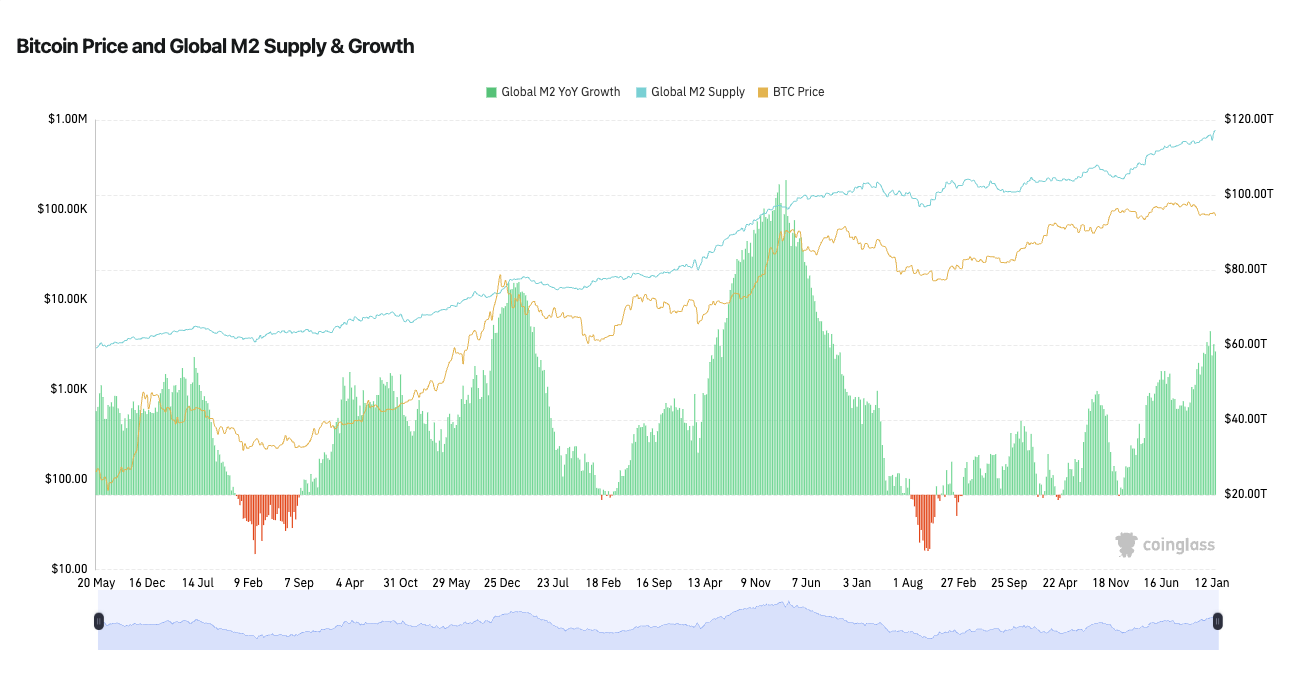This screenshot has width=1309, height=684.
Task: Click the chart title Bitcoin Price and Global M2
Action: point(213,46)
